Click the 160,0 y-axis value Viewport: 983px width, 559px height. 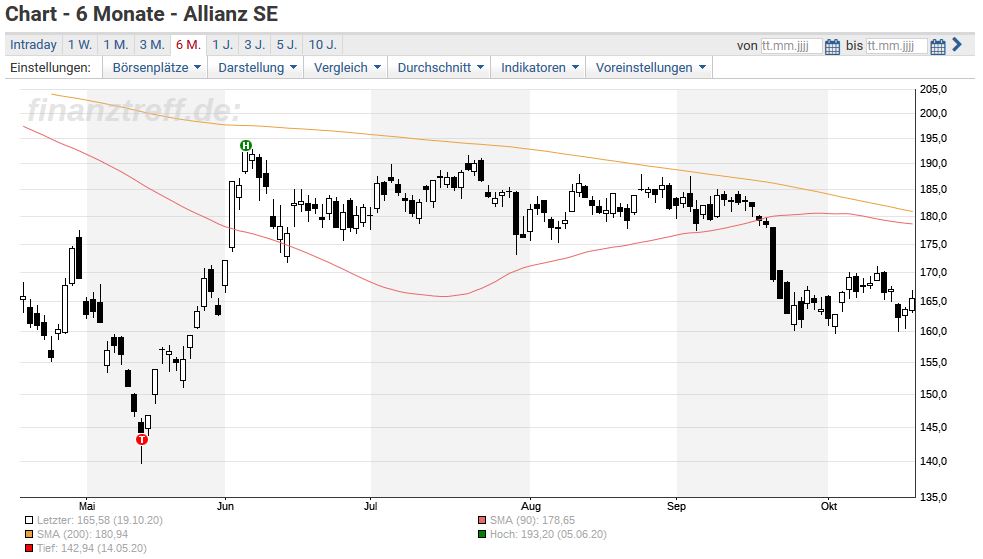point(933,332)
